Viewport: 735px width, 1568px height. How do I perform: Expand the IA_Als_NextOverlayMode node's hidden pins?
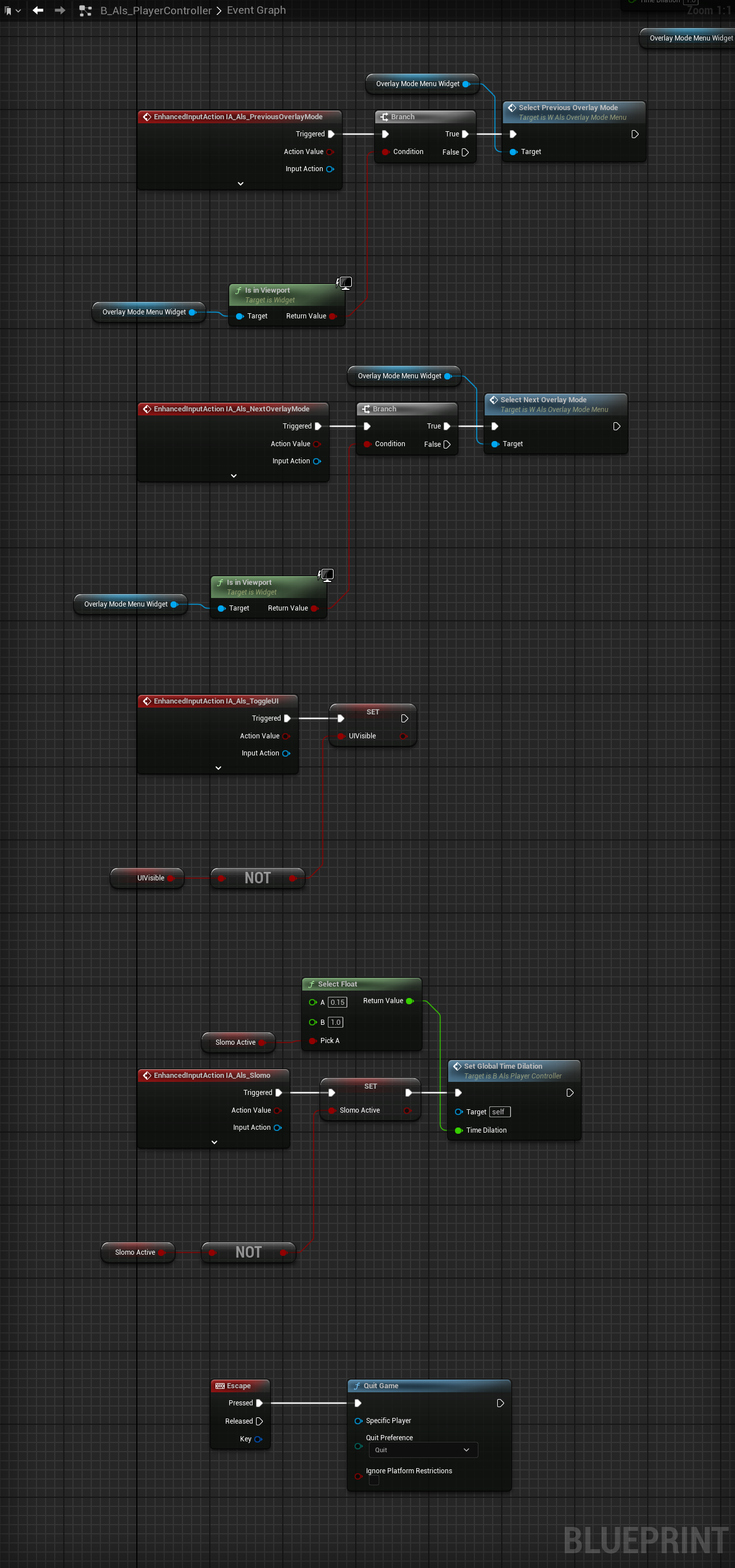pos(234,475)
